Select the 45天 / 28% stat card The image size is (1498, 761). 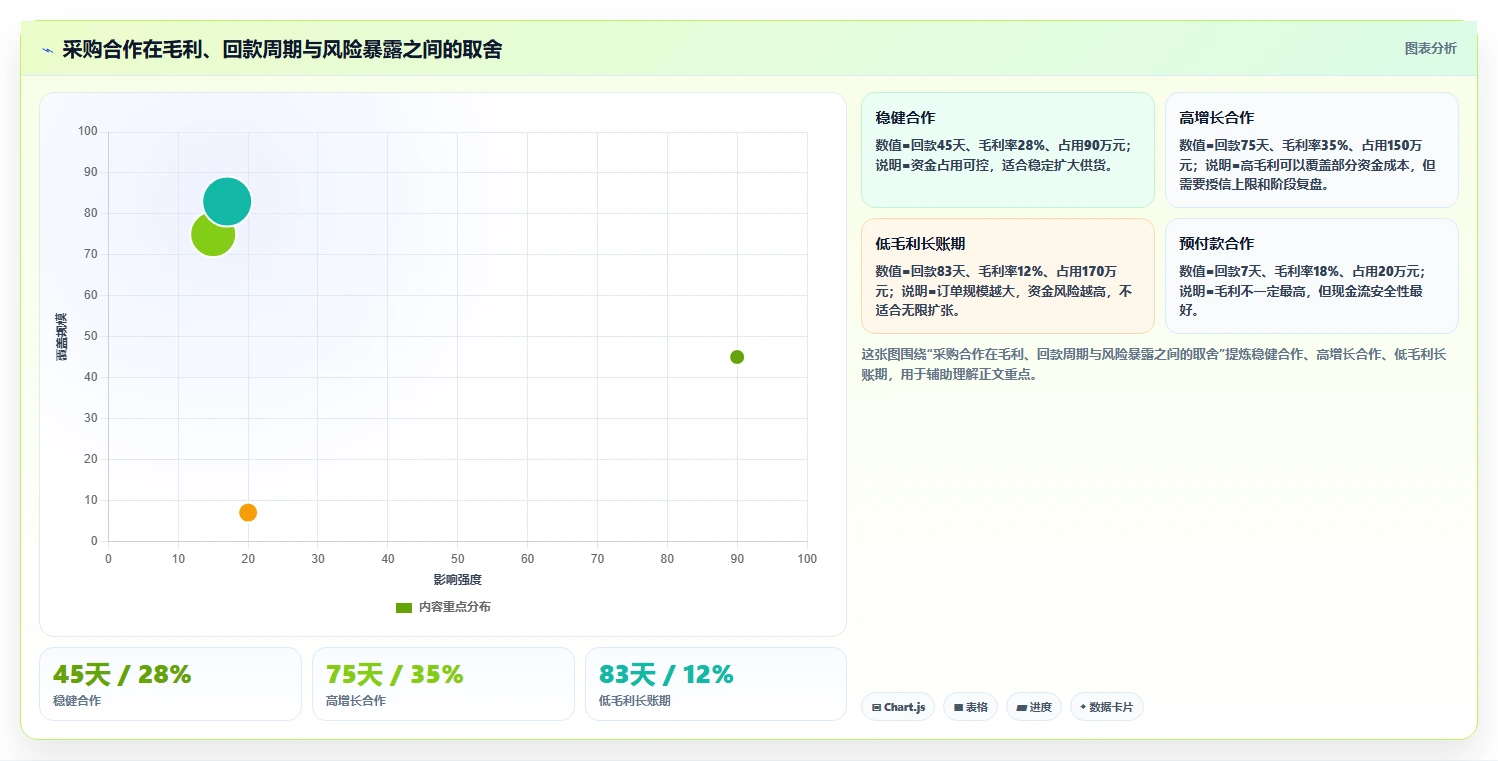coord(170,684)
